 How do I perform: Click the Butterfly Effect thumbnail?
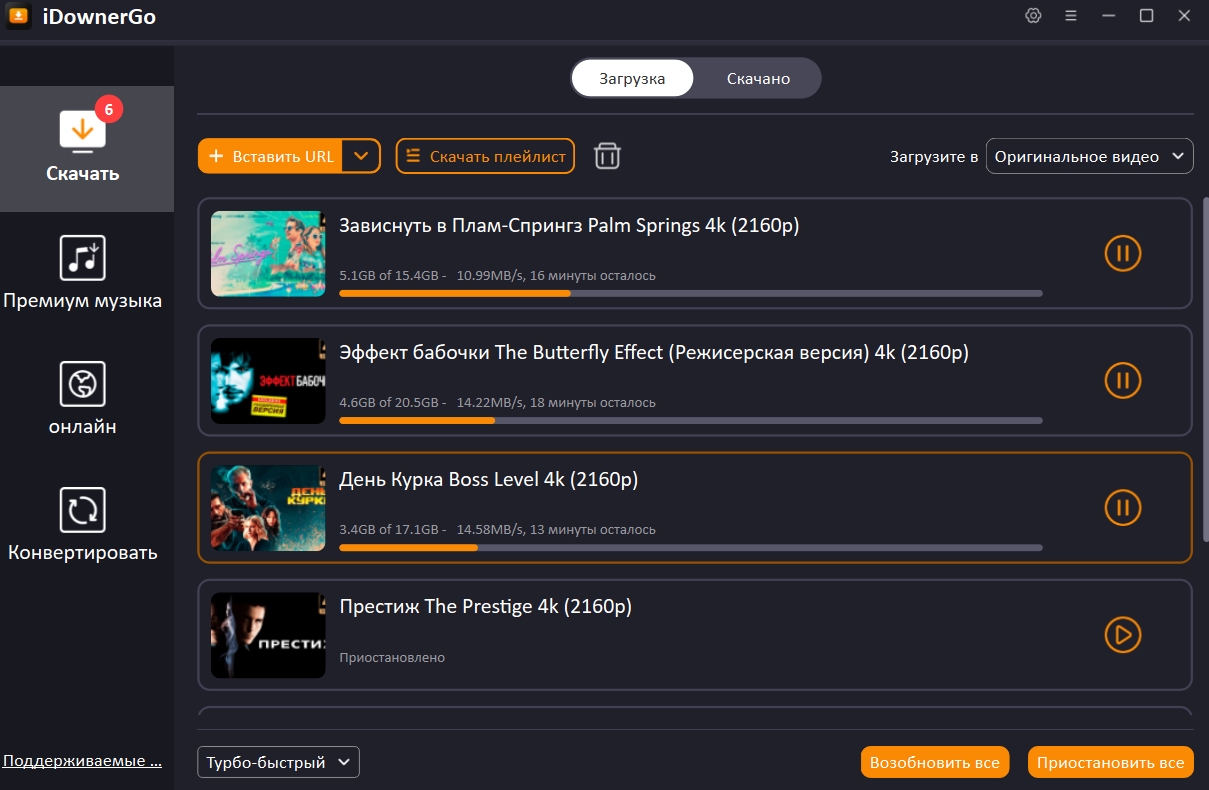268,381
